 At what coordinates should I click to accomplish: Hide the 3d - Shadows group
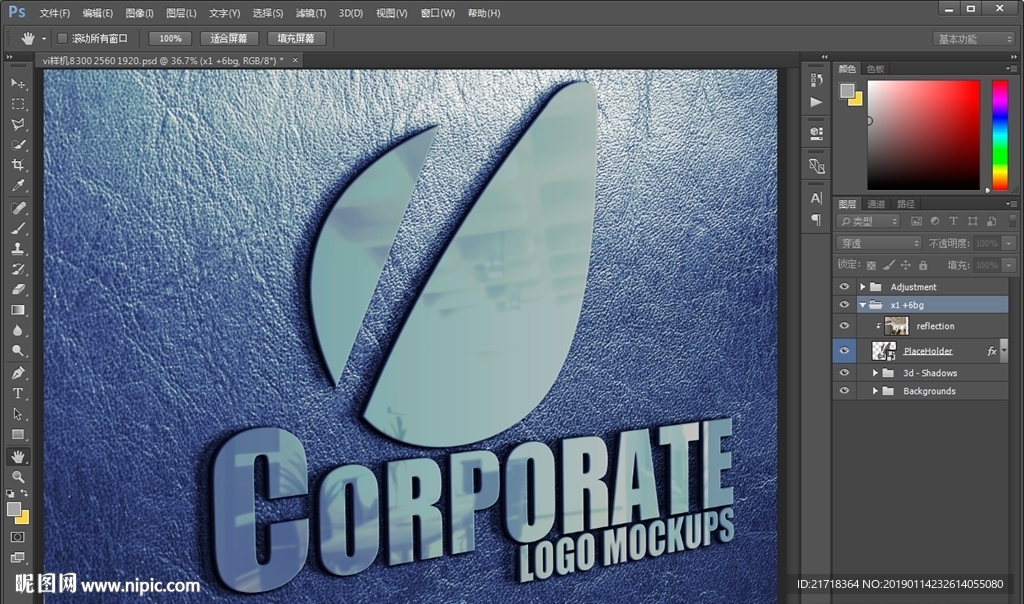click(844, 373)
